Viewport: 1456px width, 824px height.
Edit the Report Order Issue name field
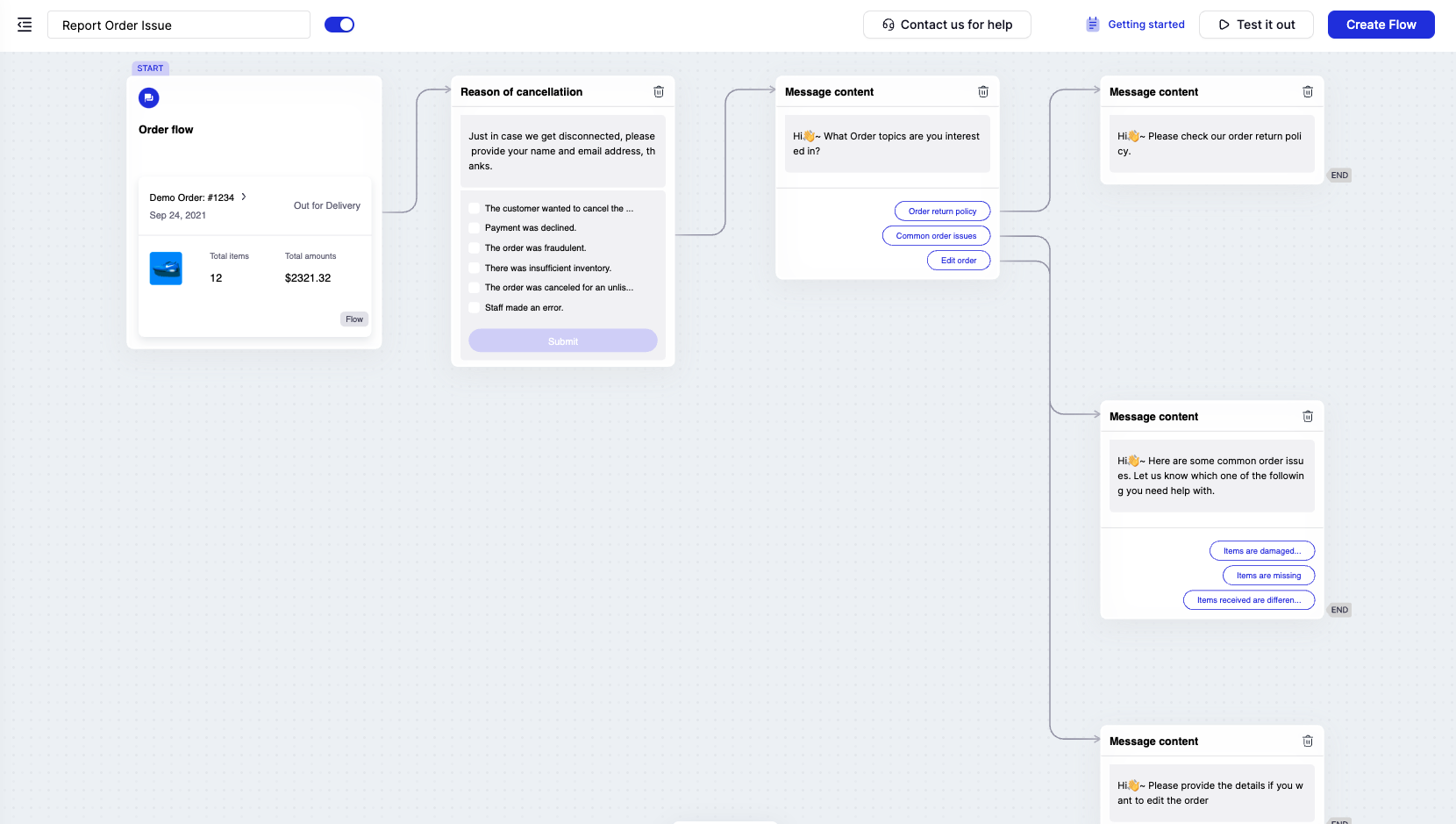tap(179, 25)
